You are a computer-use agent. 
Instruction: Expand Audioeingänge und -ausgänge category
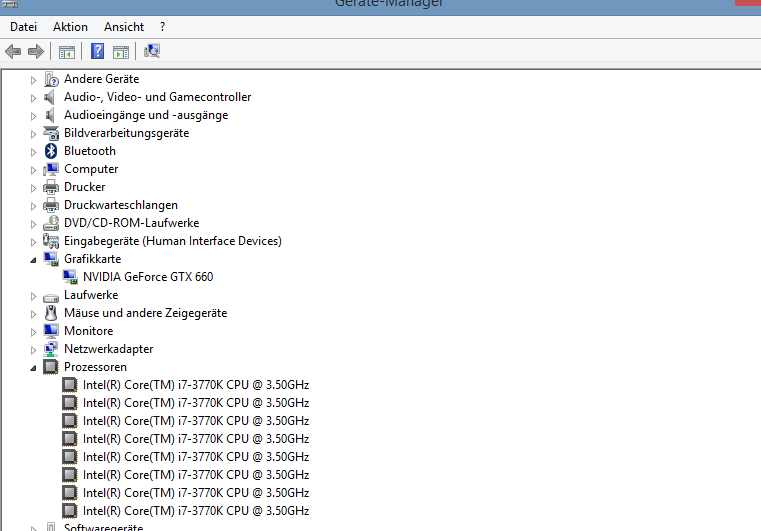point(33,116)
